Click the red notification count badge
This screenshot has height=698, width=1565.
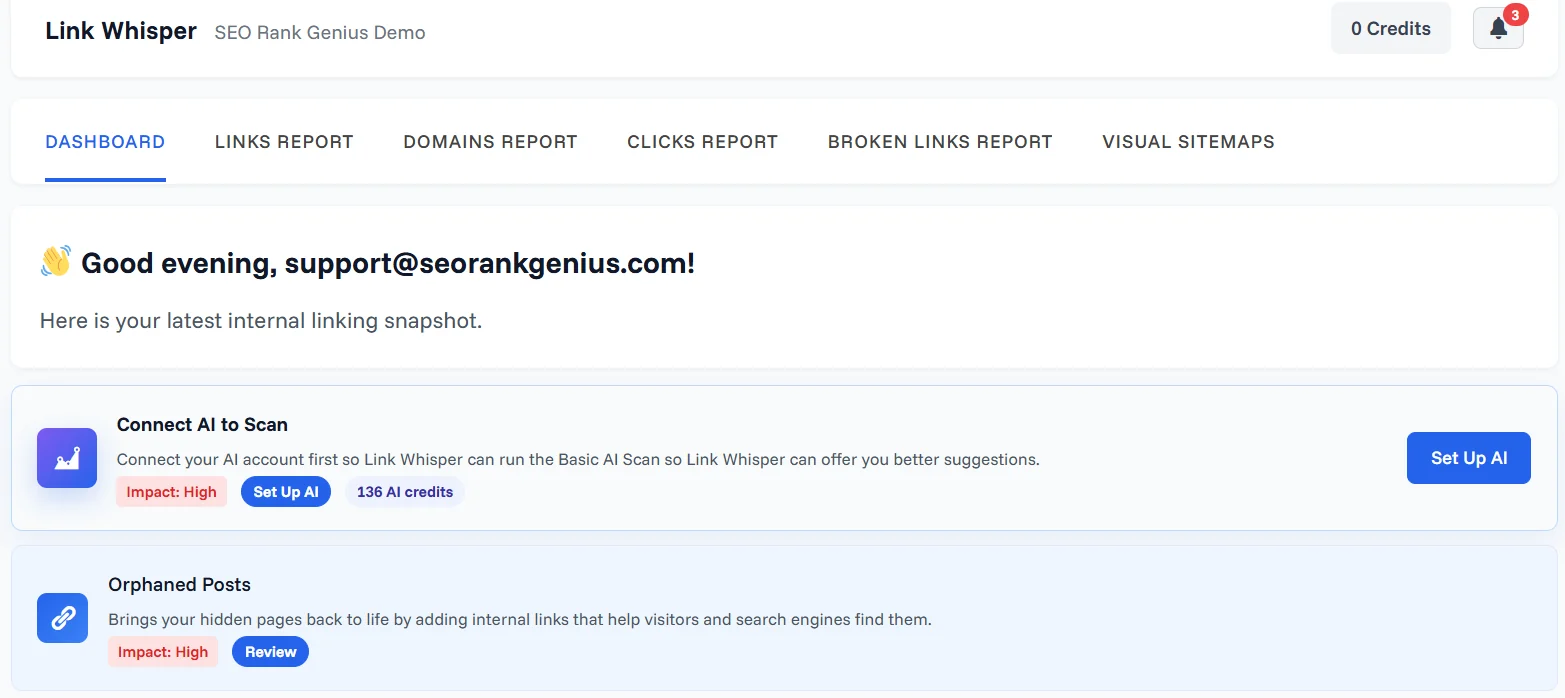[x=1515, y=15]
